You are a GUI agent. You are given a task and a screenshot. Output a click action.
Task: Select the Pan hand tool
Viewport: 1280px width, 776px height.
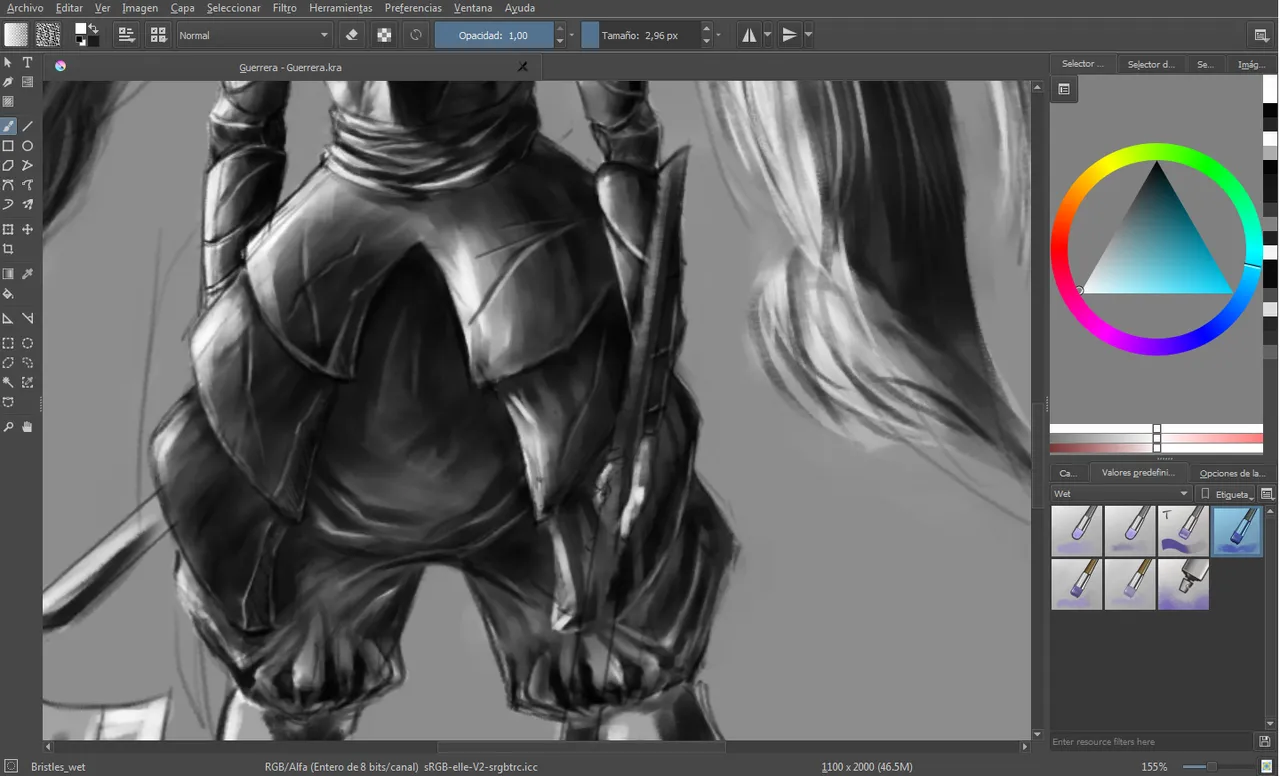(27, 427)
